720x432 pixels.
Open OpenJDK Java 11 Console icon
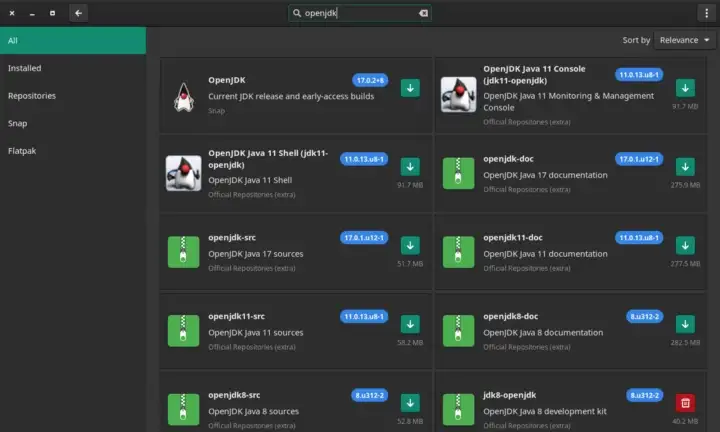[x=458, y=95]
